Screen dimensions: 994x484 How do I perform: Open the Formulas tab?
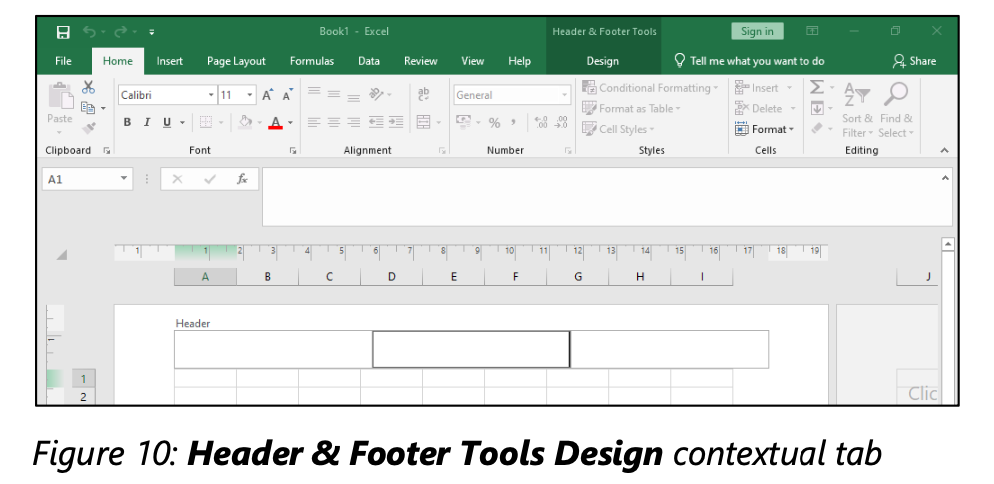[x=312, y=61]
